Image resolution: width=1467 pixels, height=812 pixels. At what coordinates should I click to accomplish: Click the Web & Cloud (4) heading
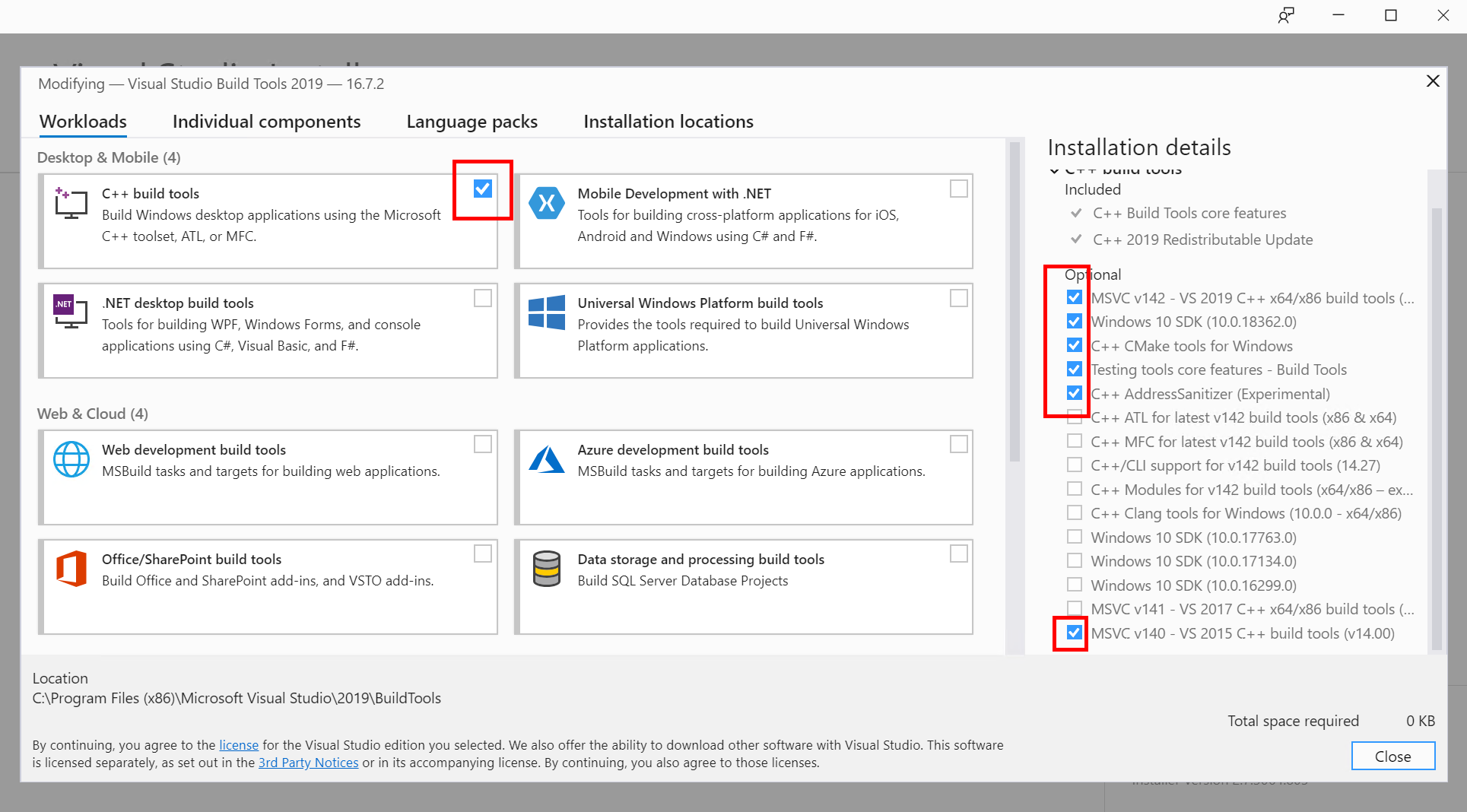93,414
